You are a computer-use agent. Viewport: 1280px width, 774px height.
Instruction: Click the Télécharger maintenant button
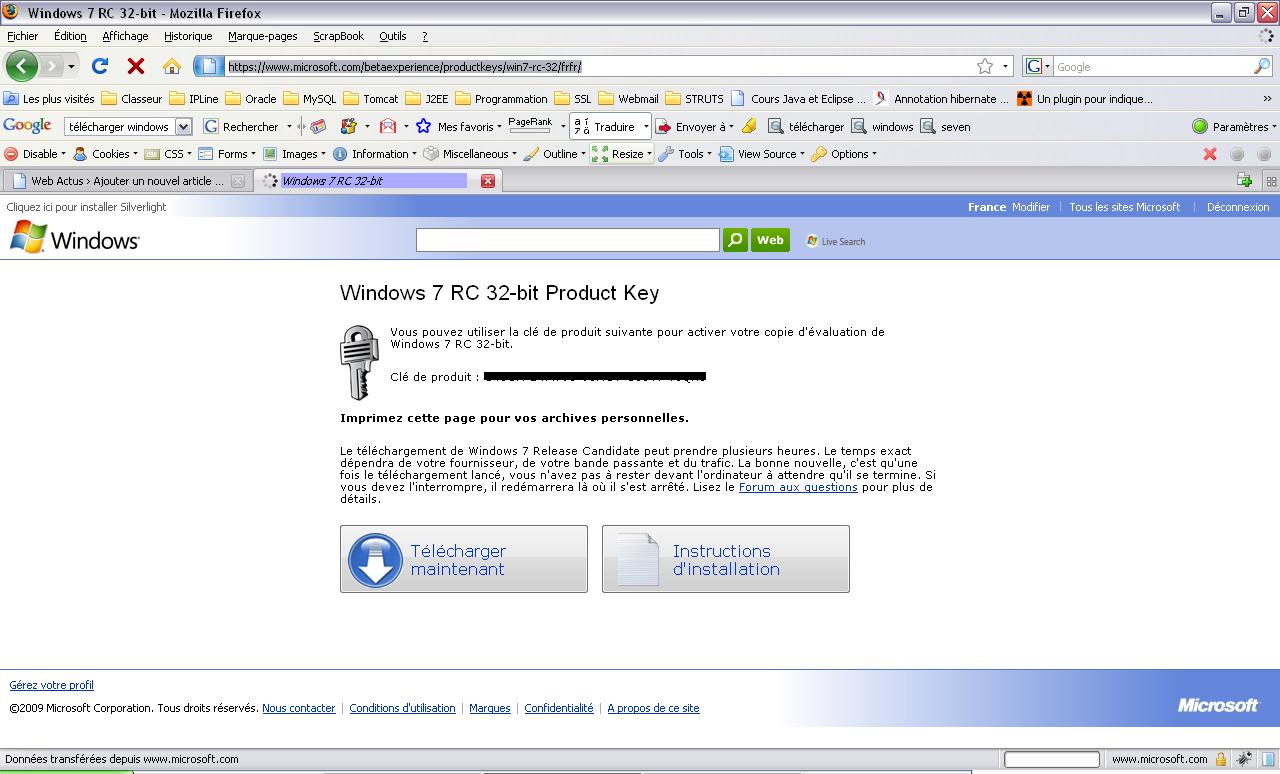(x=464, y=559)
